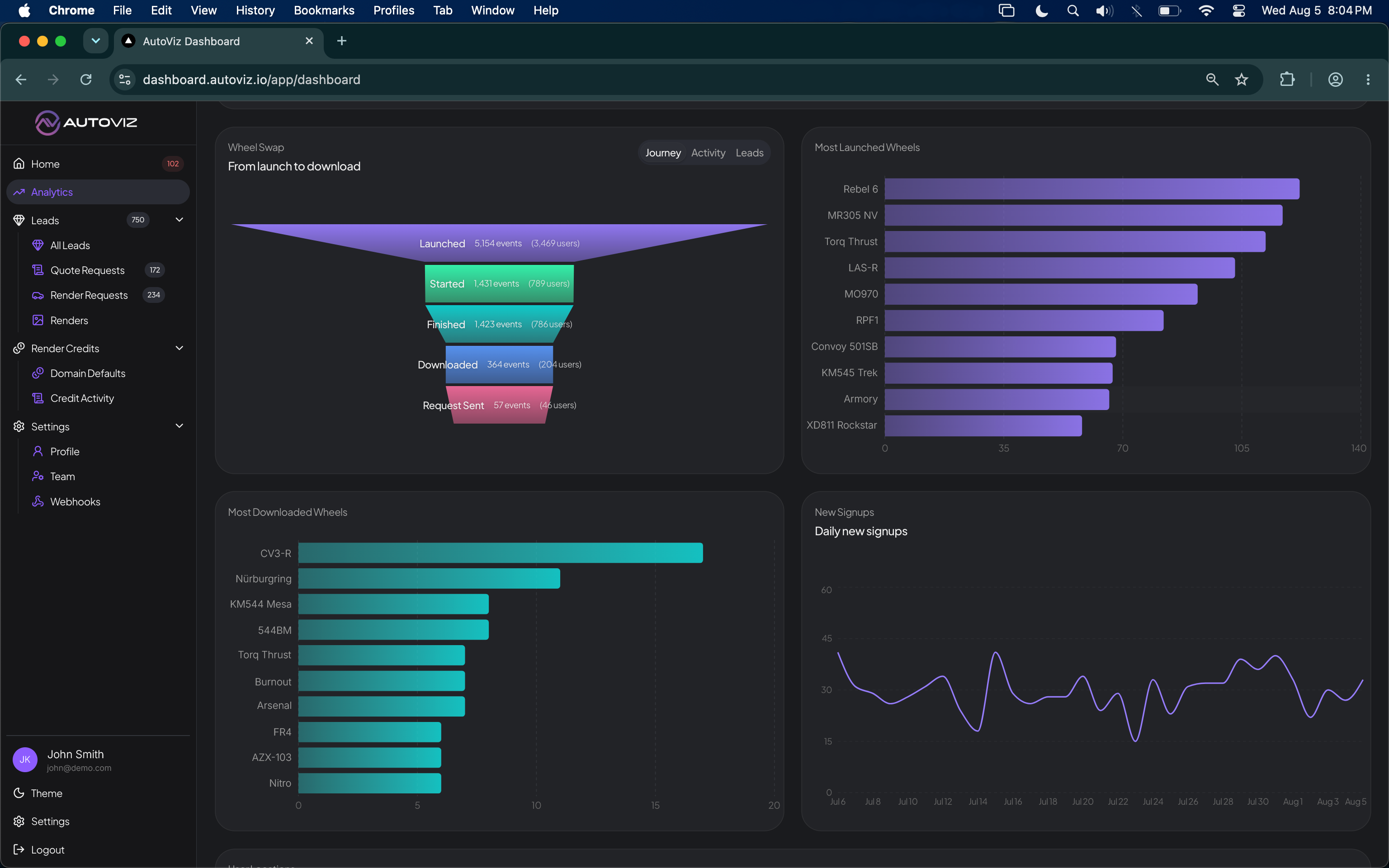This screenshot has height=868, width=1389.
Task: Select the AutoViz Dashboard browser tab
Action: coord(219,41)
